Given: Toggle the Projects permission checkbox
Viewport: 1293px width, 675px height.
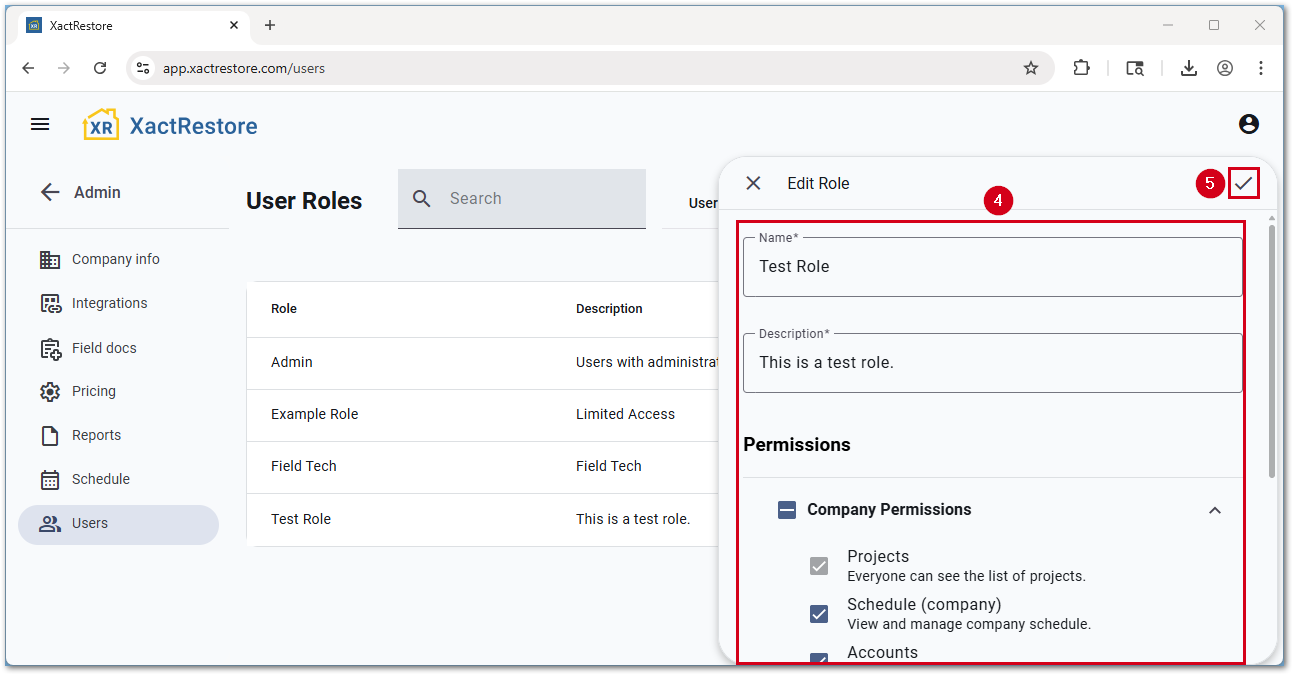Looking at the screenshot, I should click(819, 566).
